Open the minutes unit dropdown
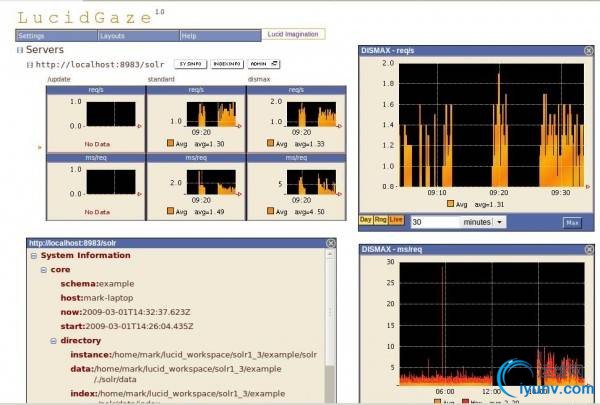The width and height of the screenshot is (600, 405). 483,222
